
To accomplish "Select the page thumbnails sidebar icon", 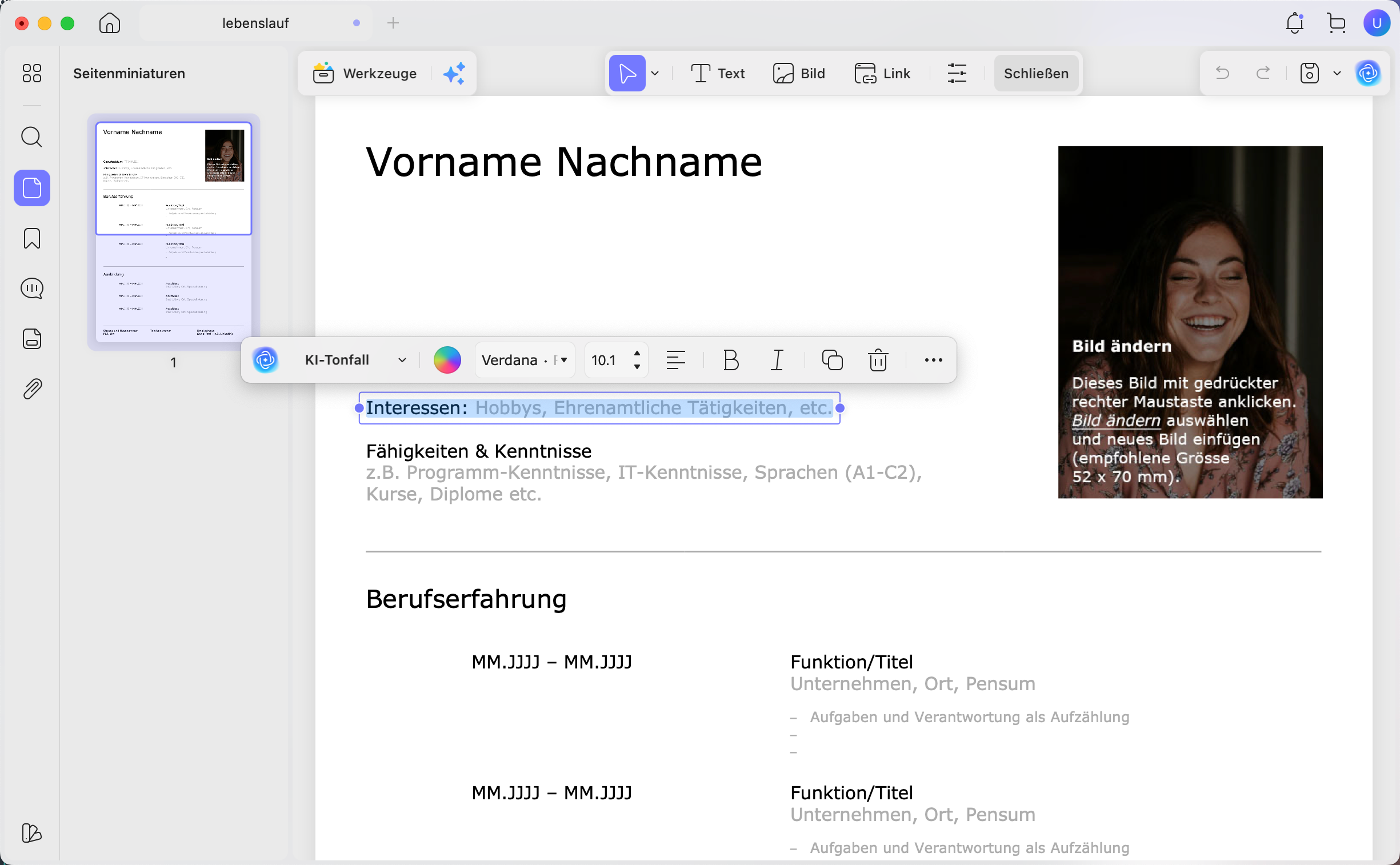I will (x=32, y=187).
